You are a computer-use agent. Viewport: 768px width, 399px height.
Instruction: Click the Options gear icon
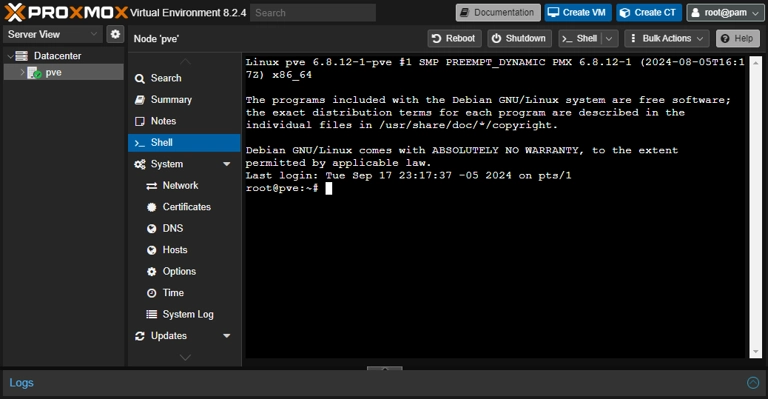(x=152, y=272)
